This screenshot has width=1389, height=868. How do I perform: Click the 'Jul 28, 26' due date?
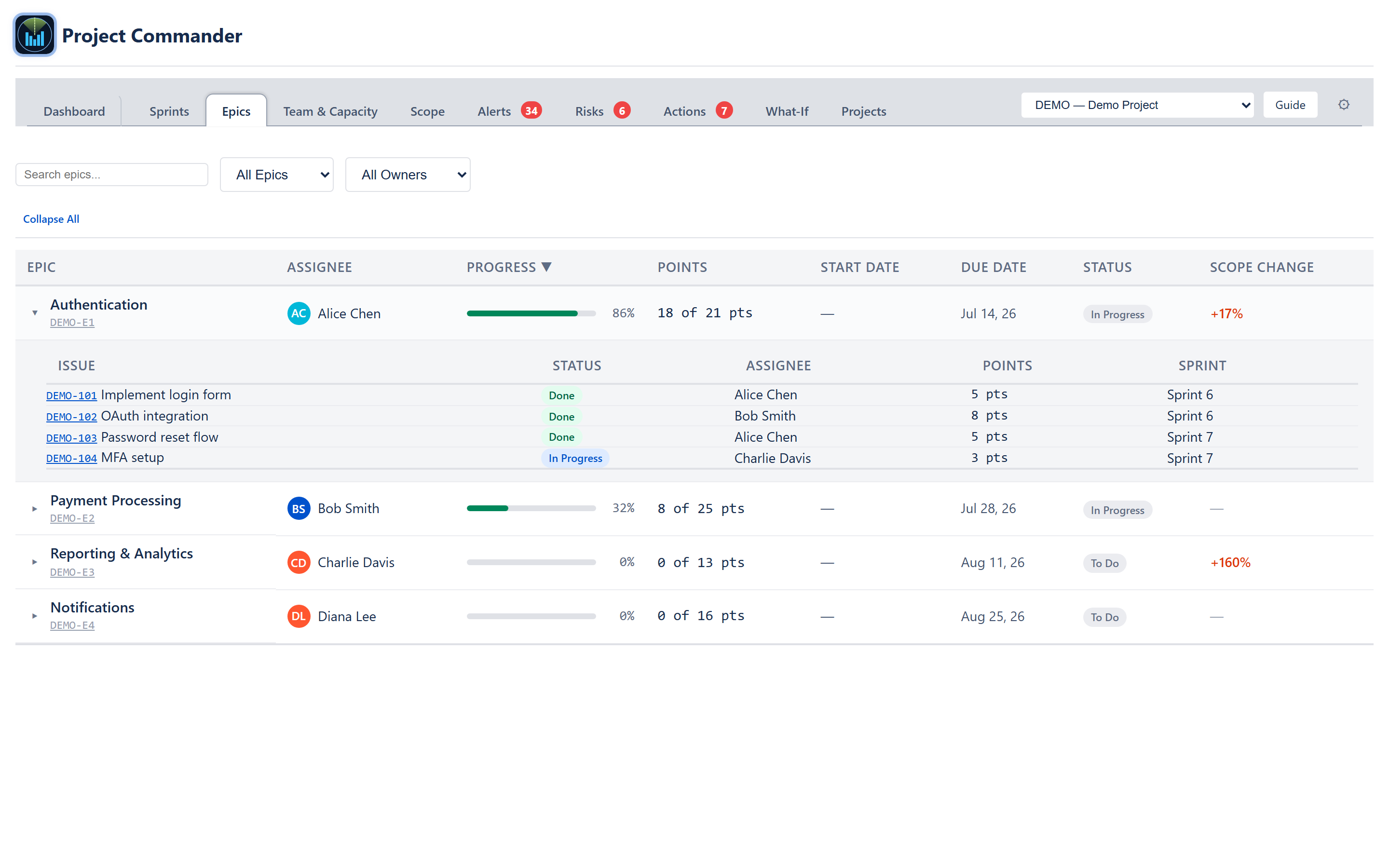coord(988,509)
